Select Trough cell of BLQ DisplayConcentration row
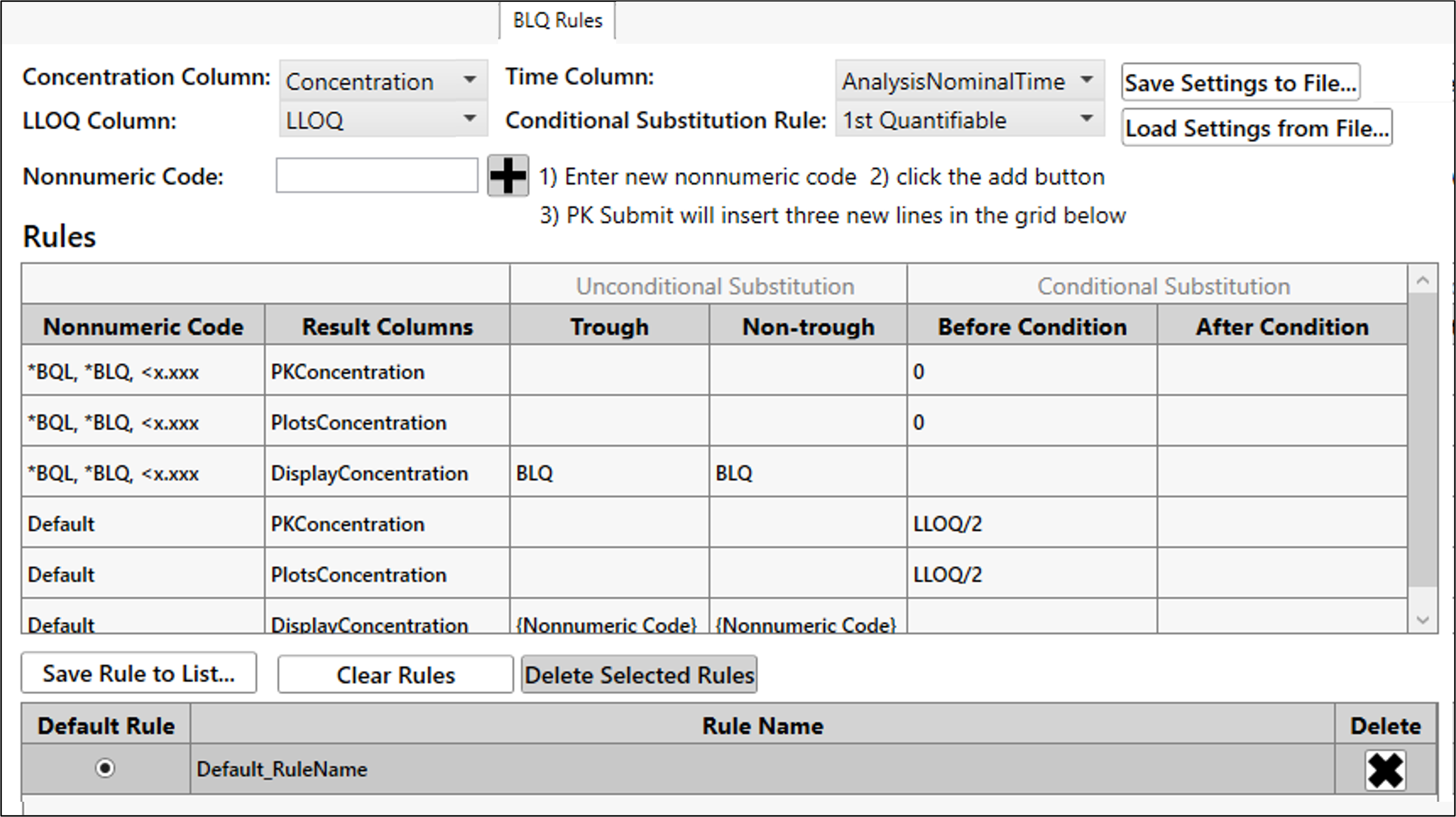The height and width of the screenshot is (817, 1456). (x=609, y=473)
